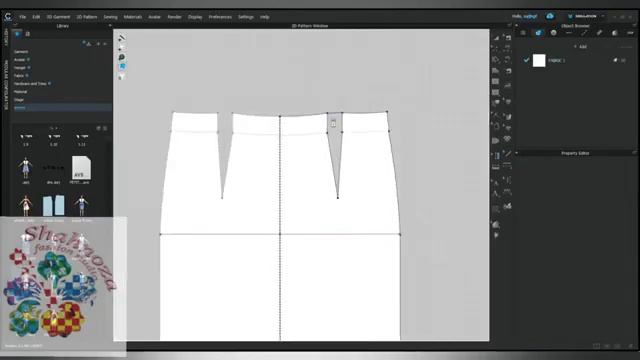Collapse the Object Browser panel arrow
Viewport: 640px width, 360px height.
pos(517,26)
